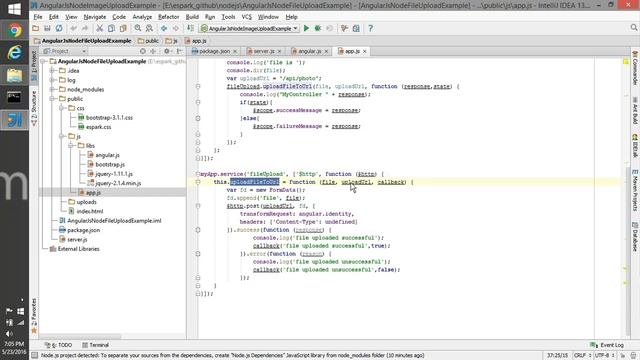640x360 pixels.
Task: Click Scroll from Source target icon
Action: [x=143, y=51]
